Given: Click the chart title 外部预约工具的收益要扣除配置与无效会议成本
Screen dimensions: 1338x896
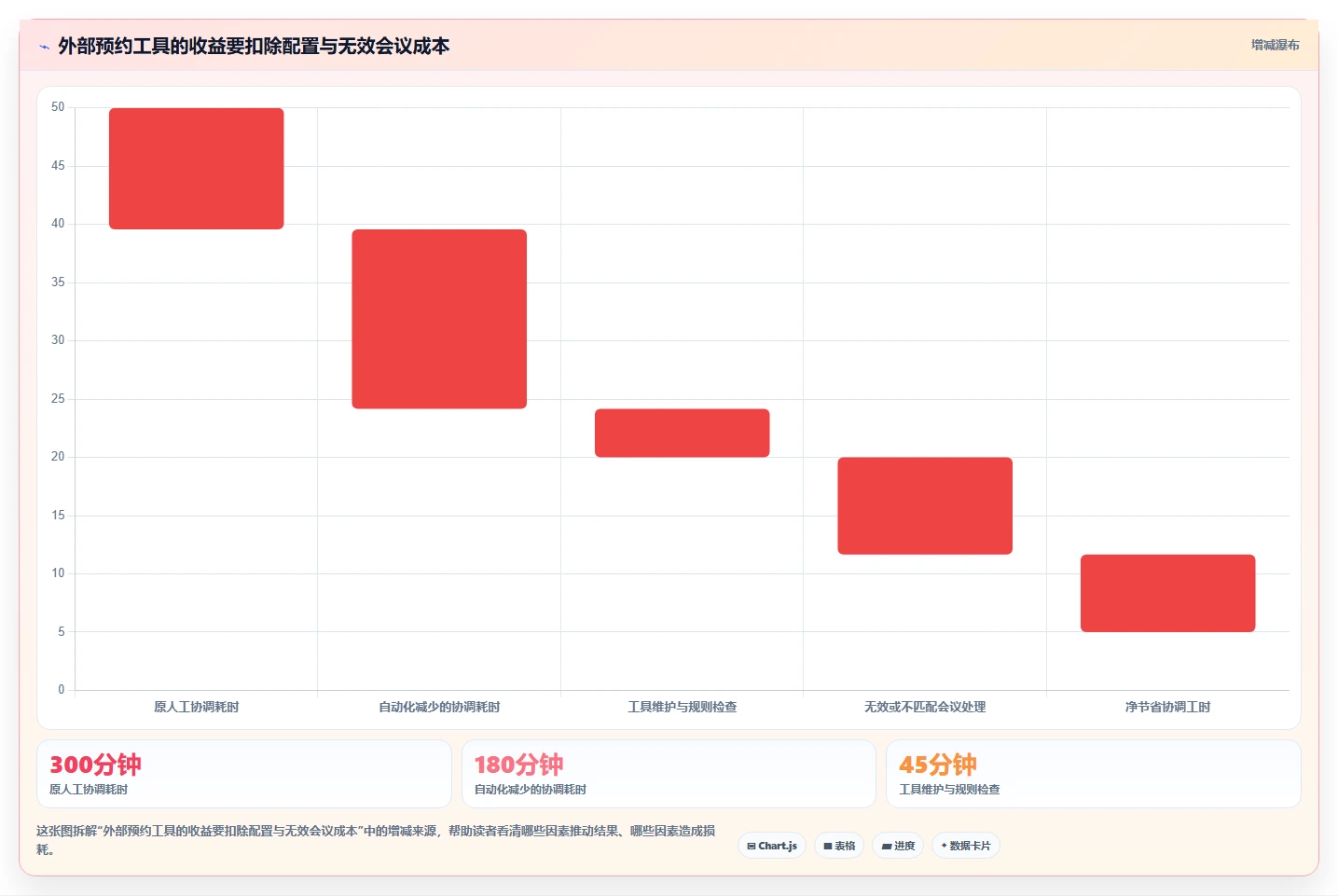Looking at the screenshot, I should (x=254, y=46).
